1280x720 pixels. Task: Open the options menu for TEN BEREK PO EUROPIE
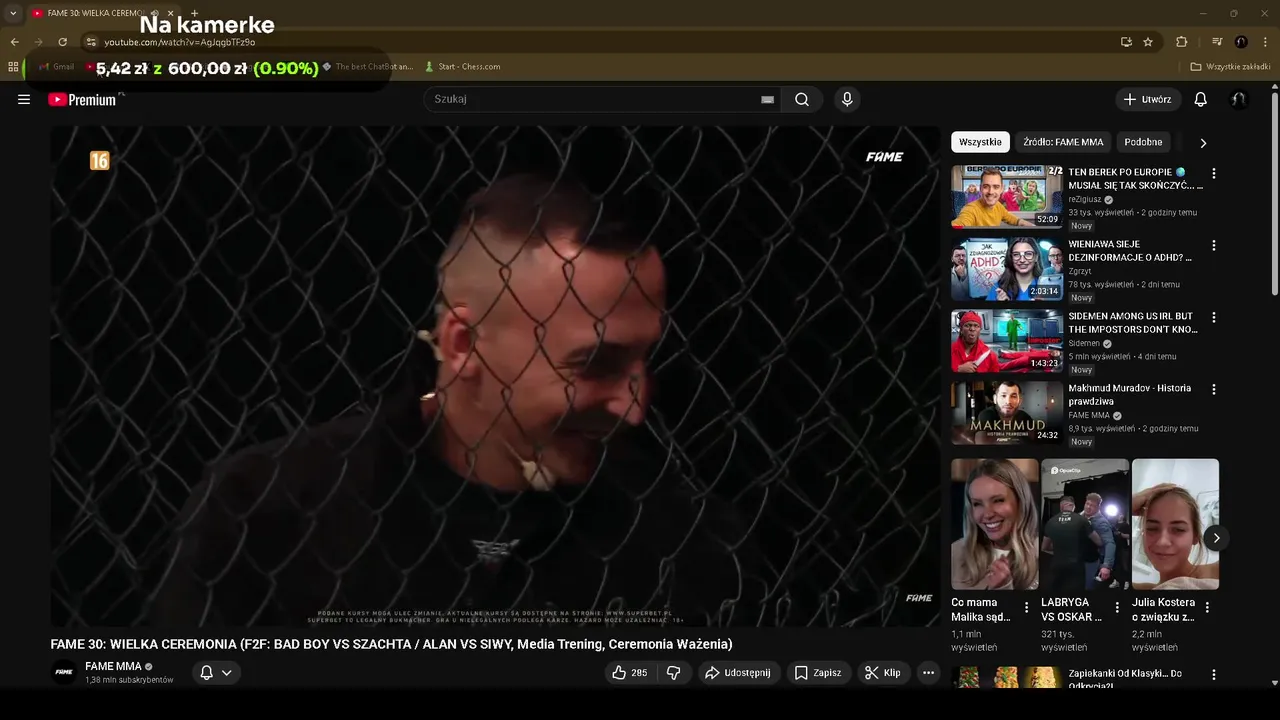tap(1214, 173)
